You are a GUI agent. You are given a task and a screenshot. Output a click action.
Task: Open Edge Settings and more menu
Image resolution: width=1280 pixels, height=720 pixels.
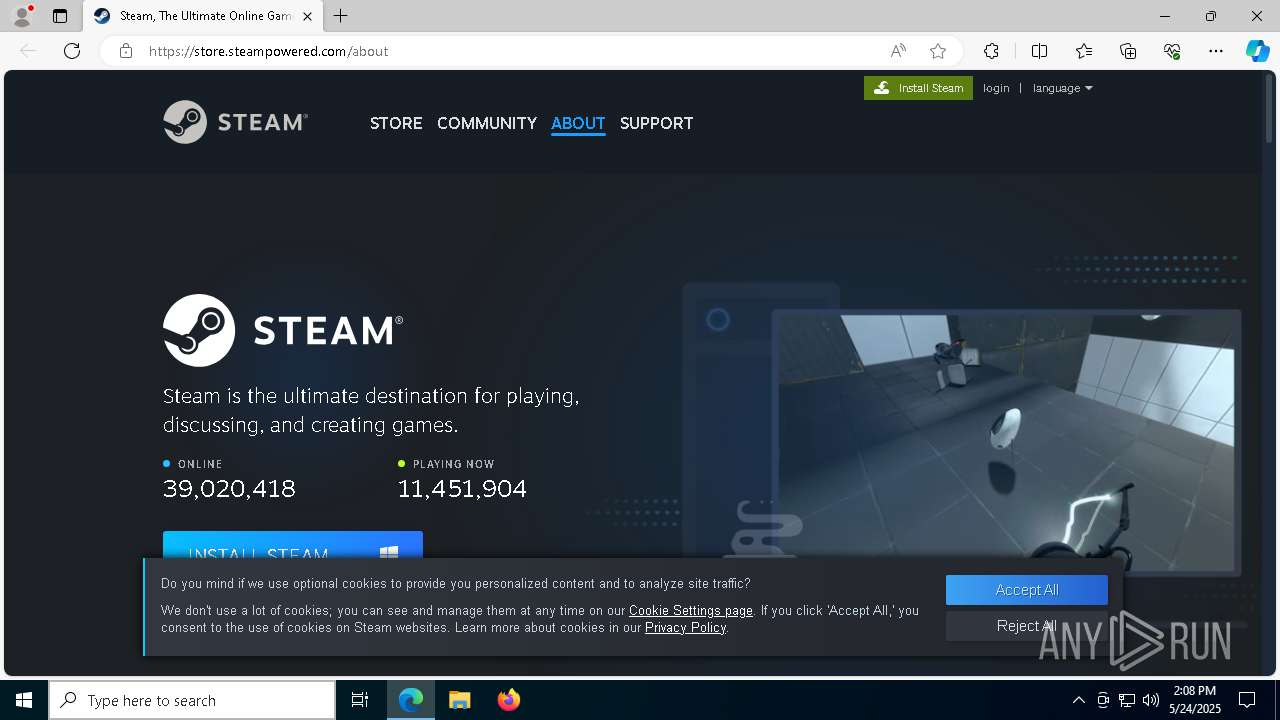pyautogui.click(x=1216, y=51)
